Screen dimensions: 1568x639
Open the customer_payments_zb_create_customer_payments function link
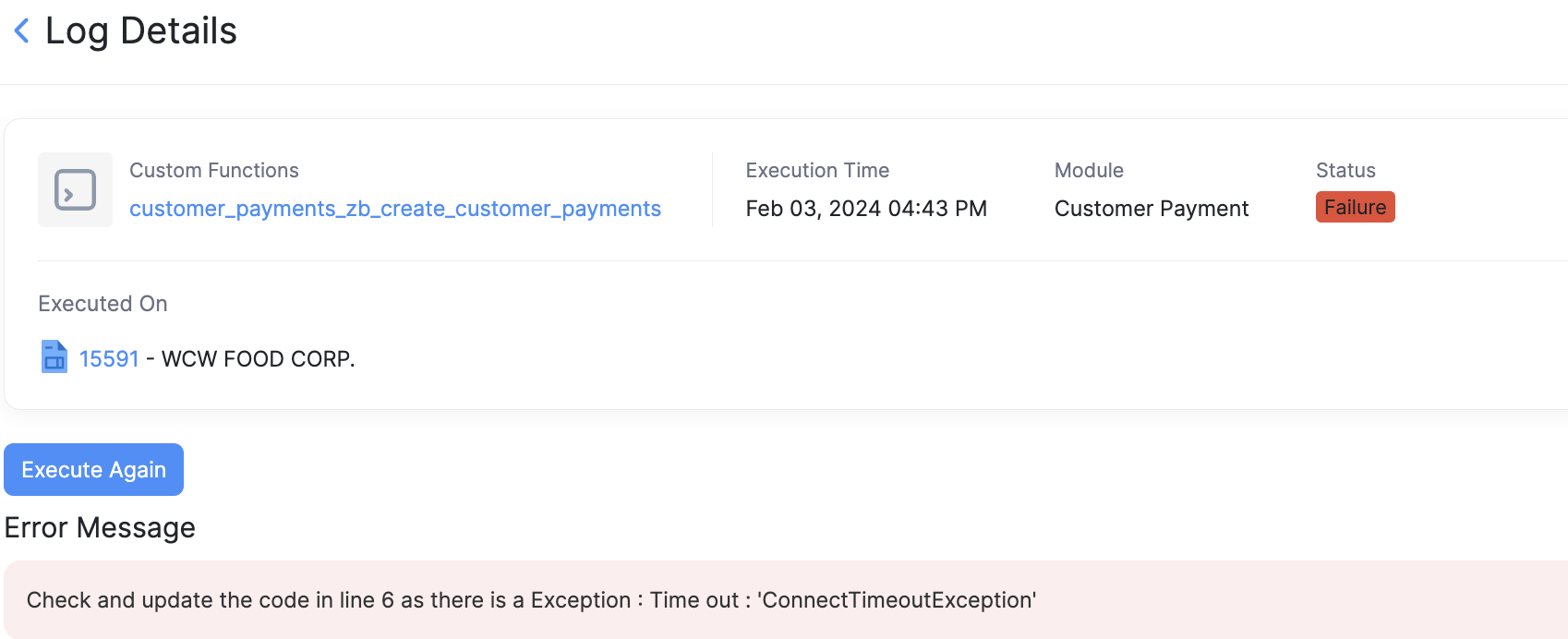(394, 209)
